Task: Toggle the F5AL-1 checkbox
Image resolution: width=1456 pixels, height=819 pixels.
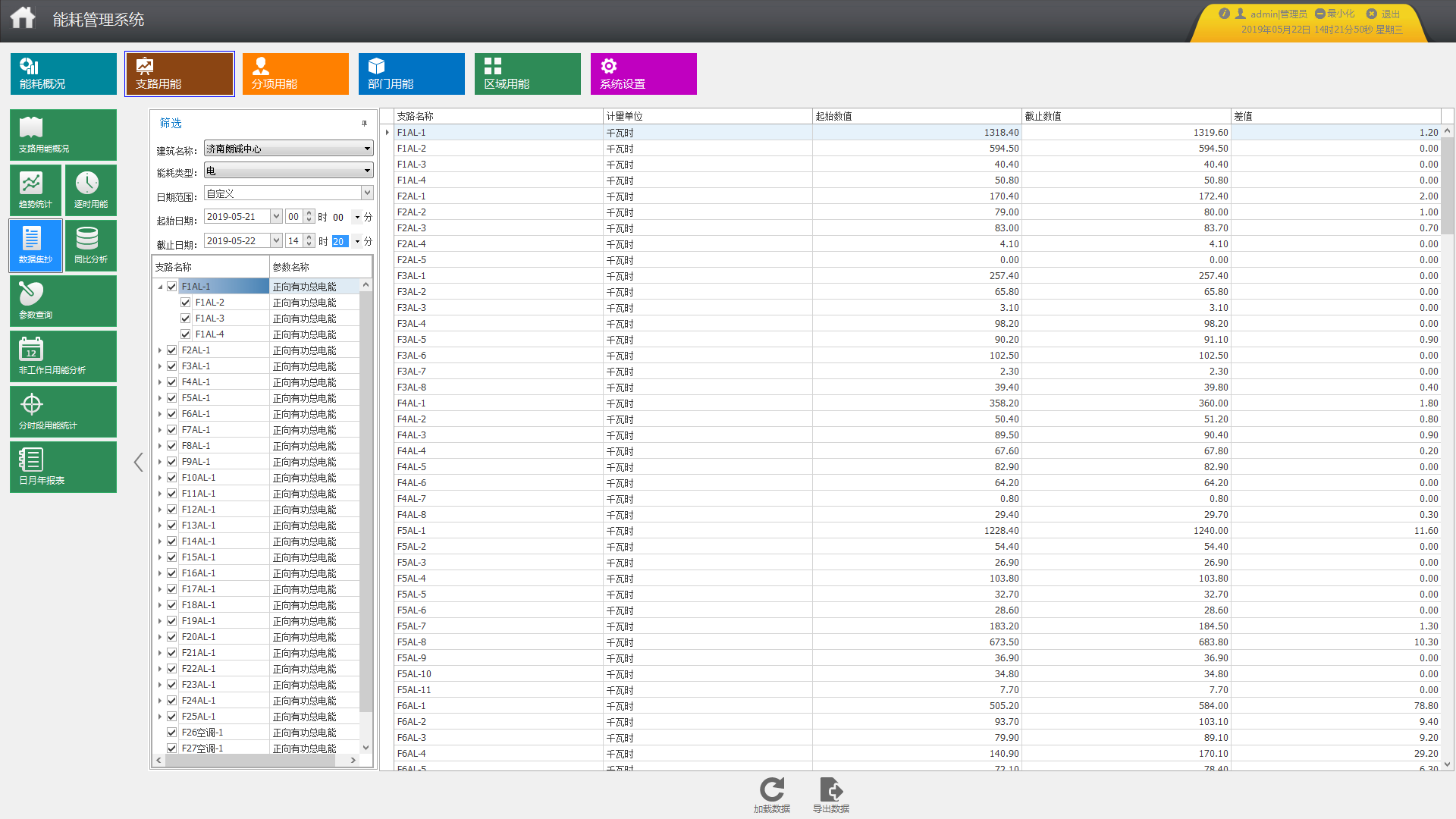Action: (172, 398)
